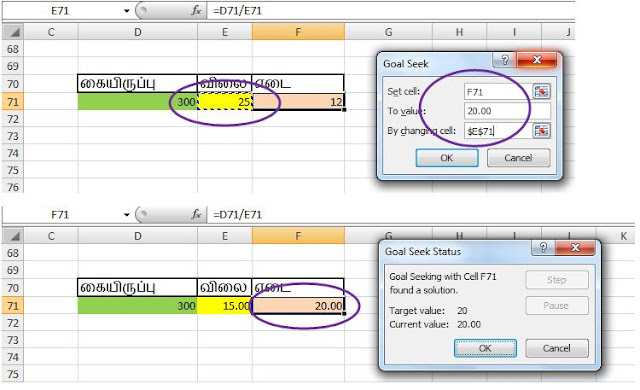This screenshot has width=640, height=390.
Task: Click select-all corner in bottom spreadsheet
Action: coord(13,236)
